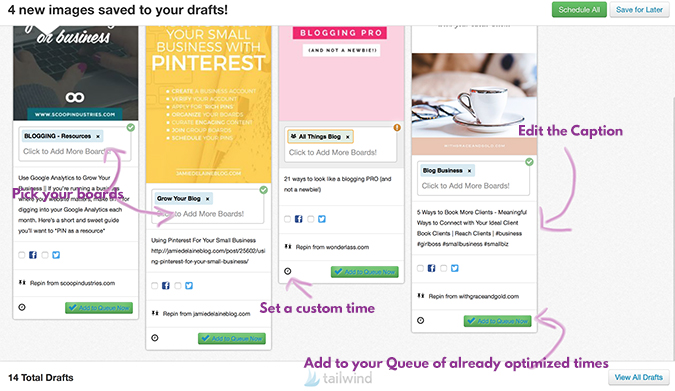This screenshot has height=391, width=675.
Task: Click 'Add More Boards' field on wonderlass pin
Action: pos(333,152)
